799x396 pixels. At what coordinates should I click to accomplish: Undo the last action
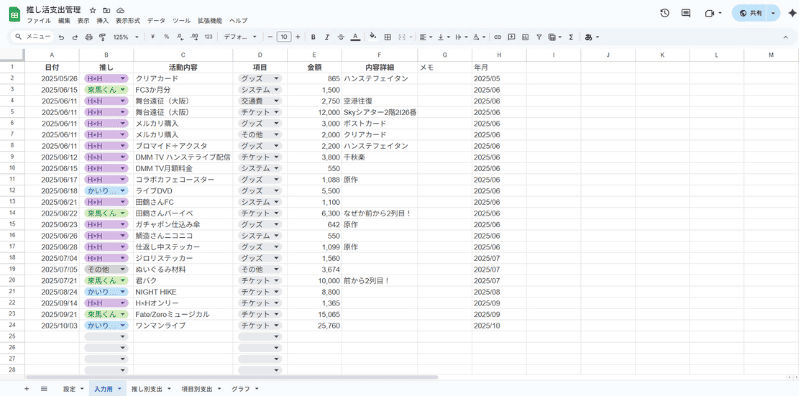61,37
